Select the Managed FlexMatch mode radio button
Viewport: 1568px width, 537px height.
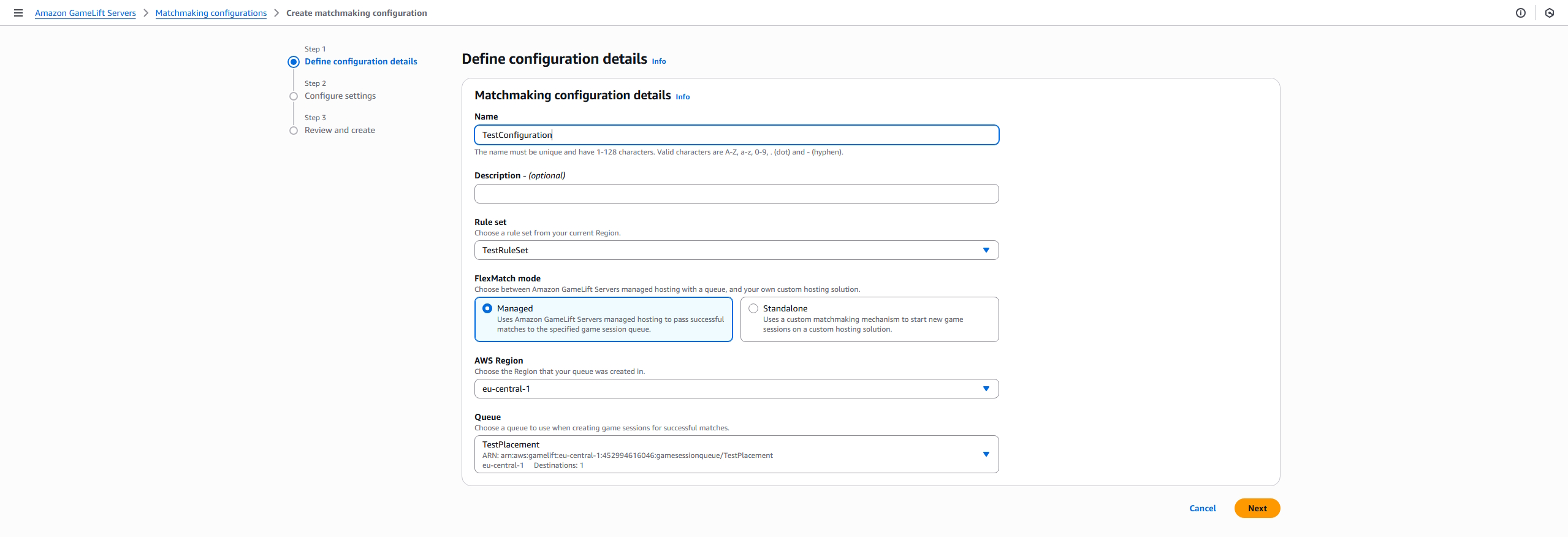pyautogui.click(x=487, y=308)
